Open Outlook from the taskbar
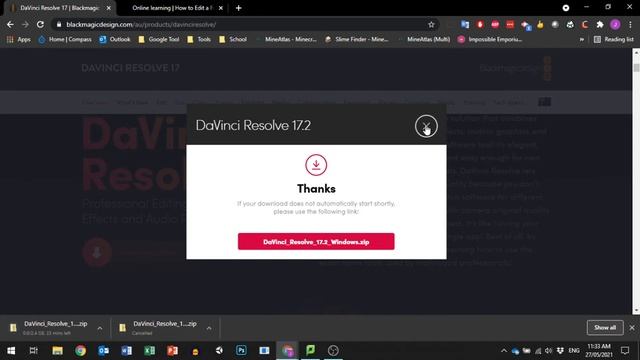This screenshot has width=640, height=360. pyautogui.click(x=103, y=351)
